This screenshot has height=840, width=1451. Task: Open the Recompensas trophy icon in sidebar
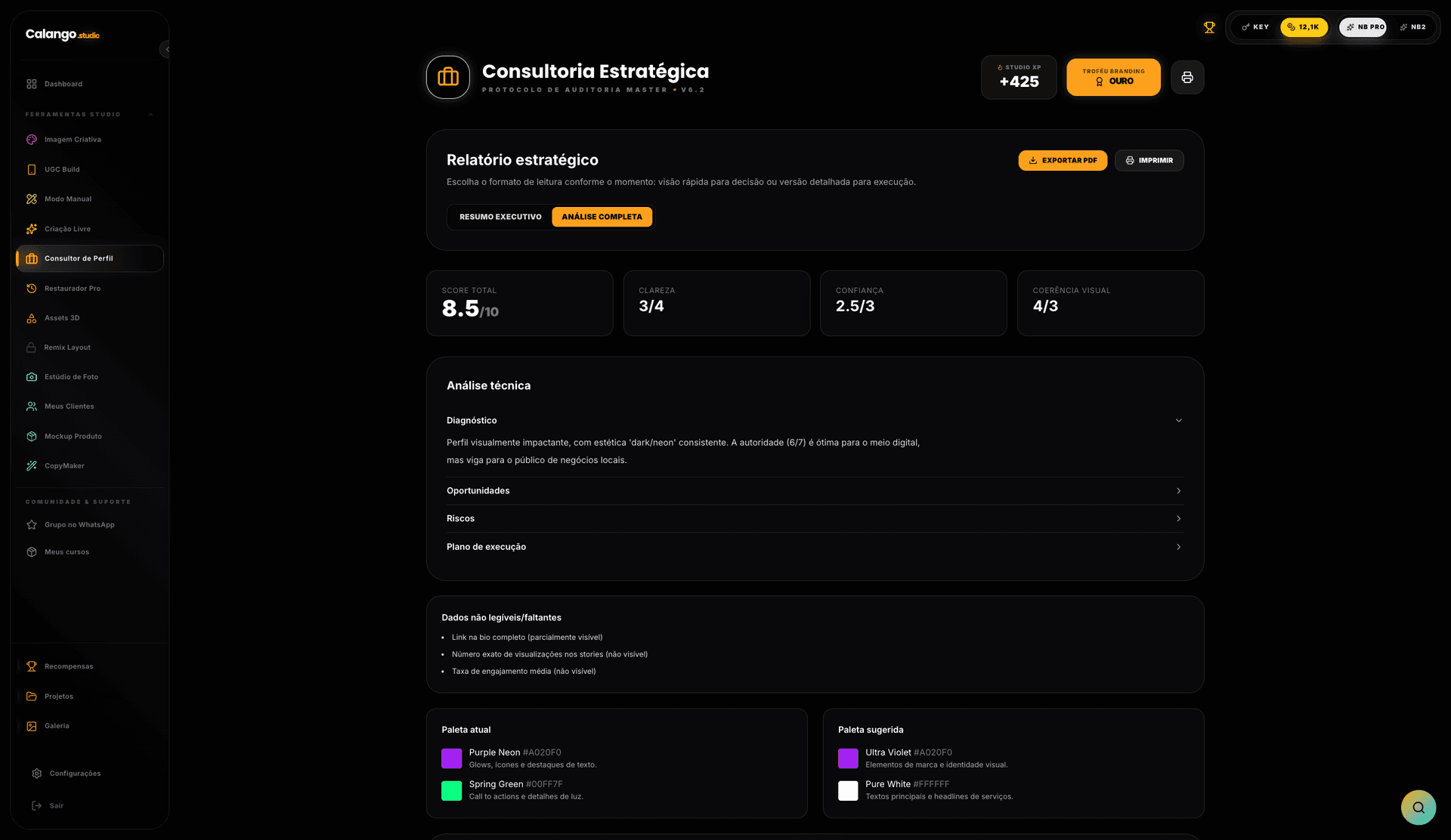(x=32, y=666)
